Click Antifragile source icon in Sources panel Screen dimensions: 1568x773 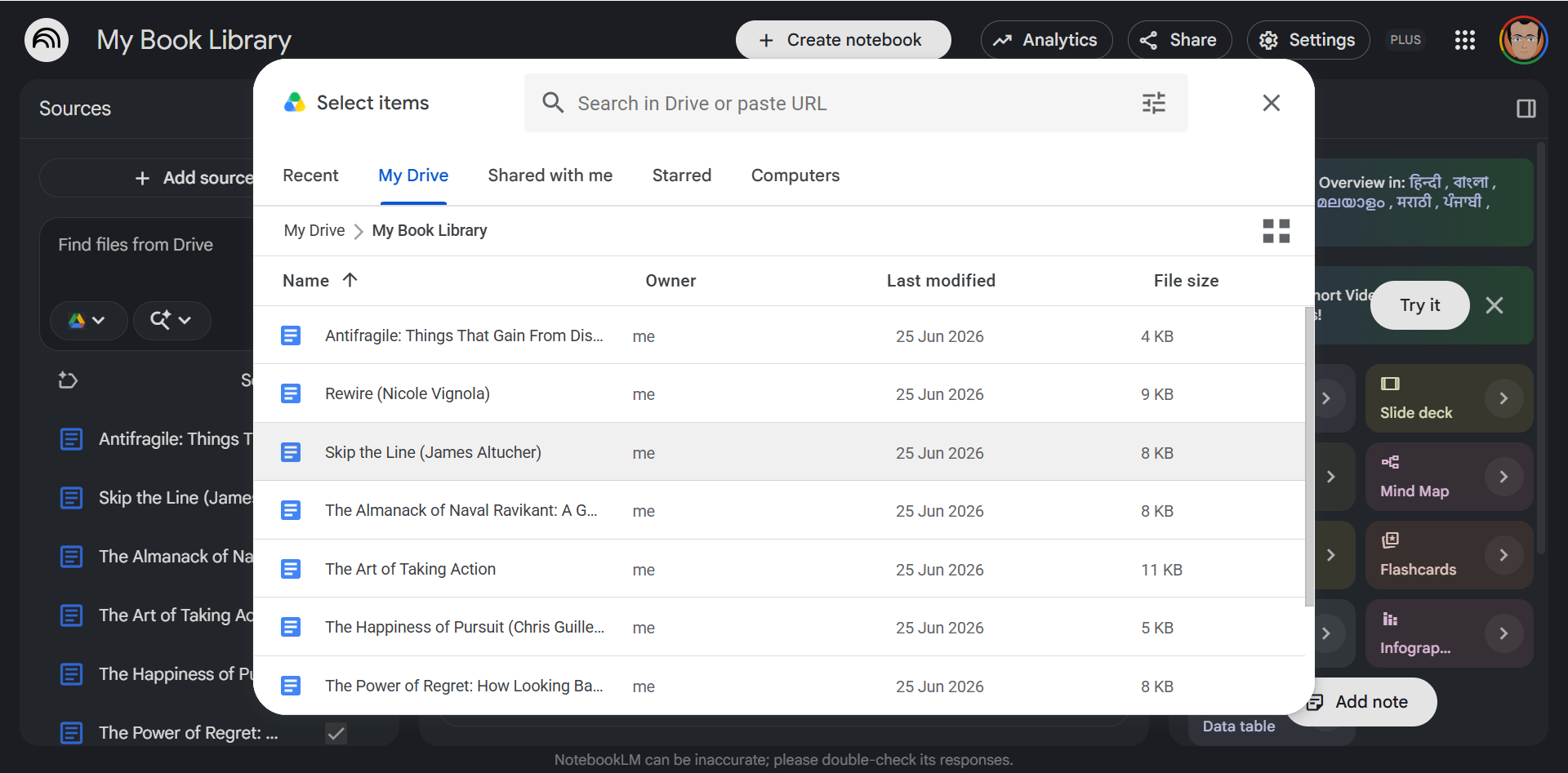coord(71,439)
